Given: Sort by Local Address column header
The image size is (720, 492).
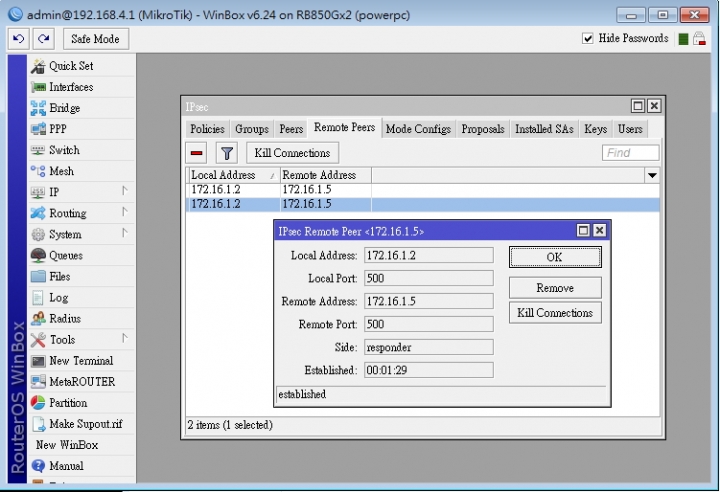Looking at the screenshot, I should pos(233,175).
